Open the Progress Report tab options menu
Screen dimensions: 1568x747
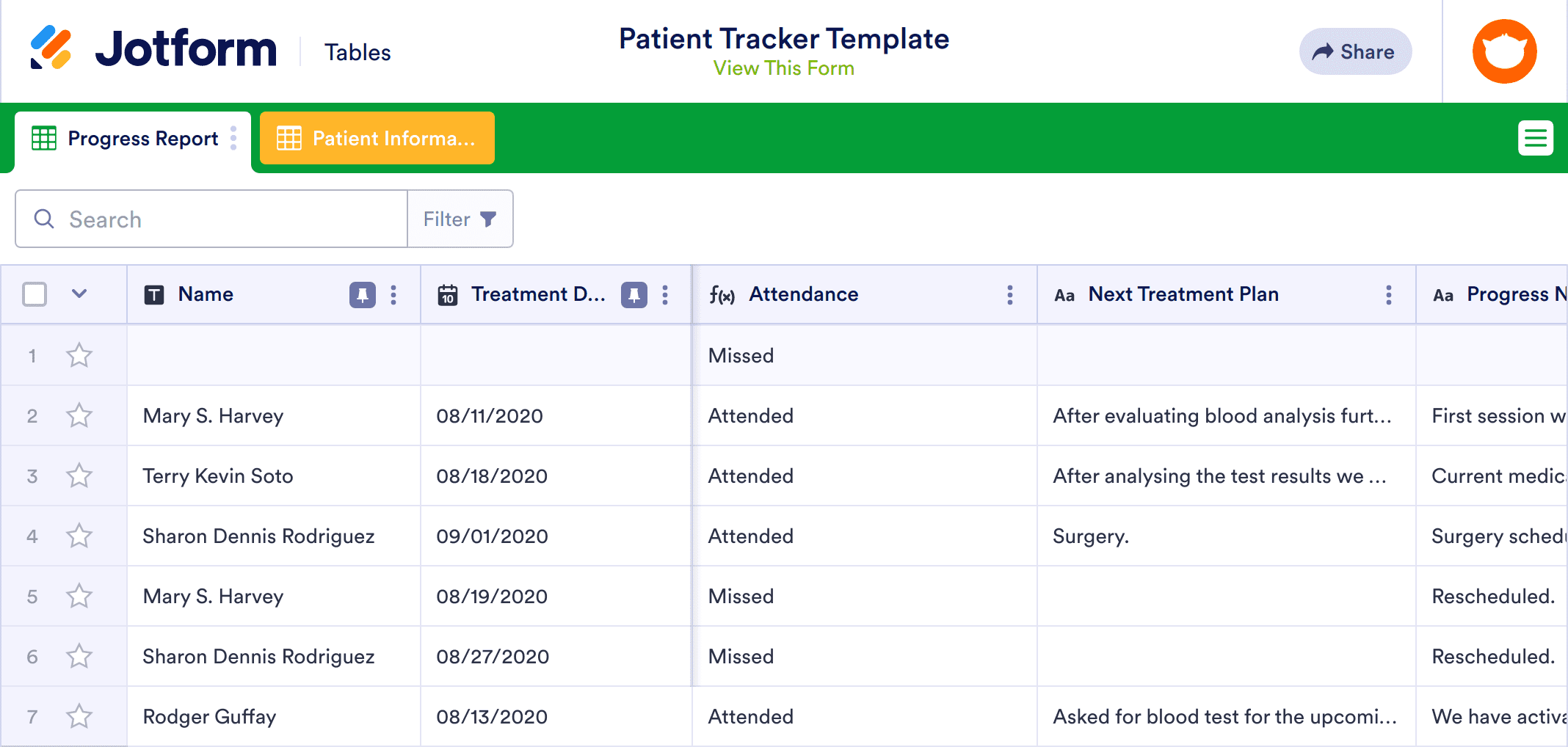(233, 138)
